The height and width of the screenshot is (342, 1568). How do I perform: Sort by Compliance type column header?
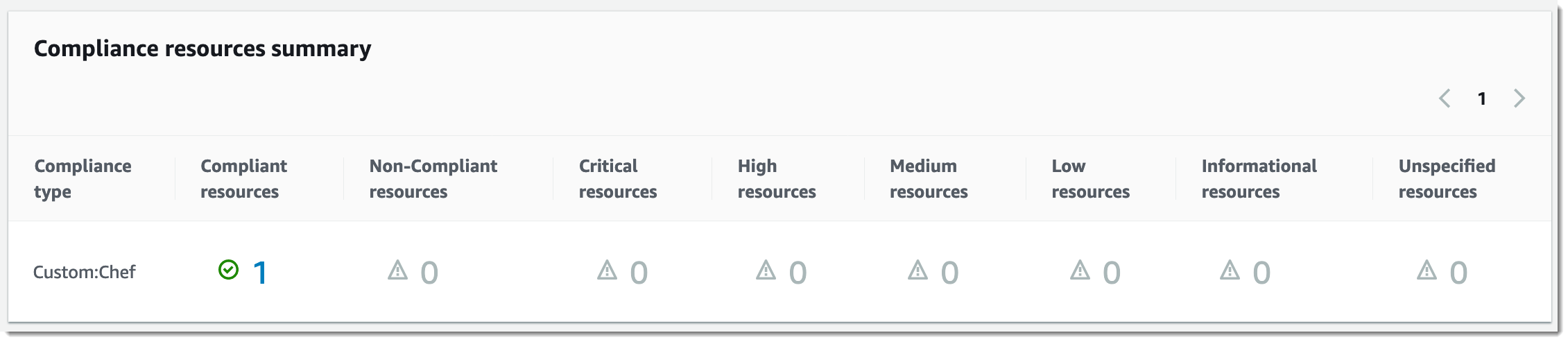[x=83, y=179]
